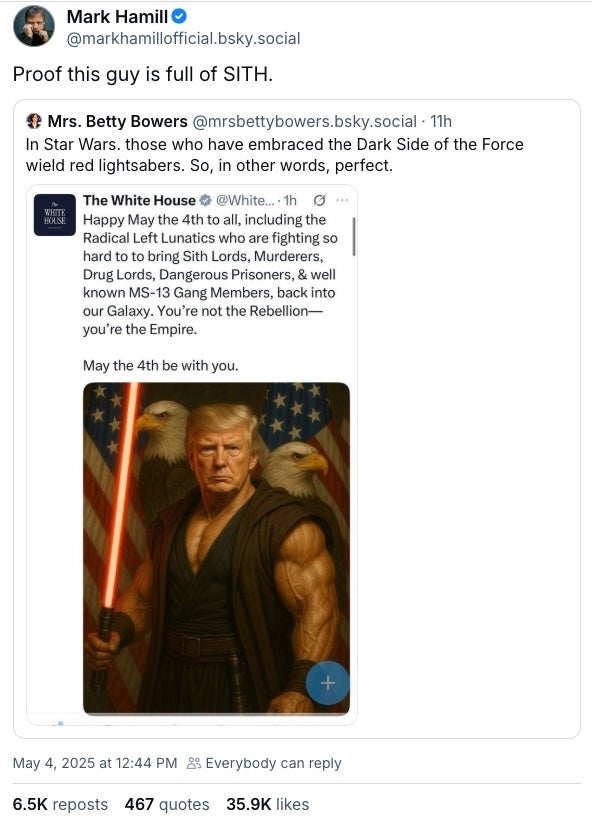The width and height of the screenshot is (592, 823).
Task: Click the scrollbar in the embedded White House post
Action: [354, 237]
